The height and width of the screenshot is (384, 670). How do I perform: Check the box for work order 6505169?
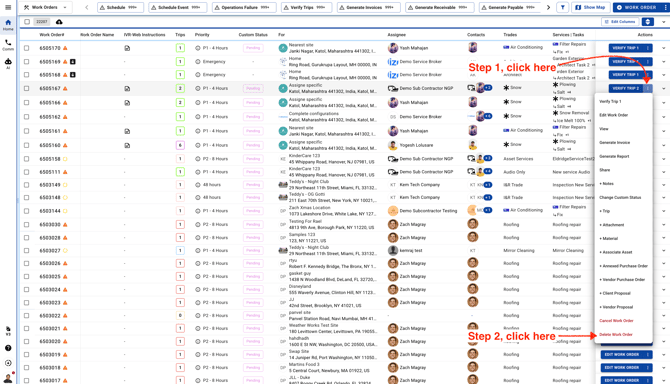pos(26,62)
